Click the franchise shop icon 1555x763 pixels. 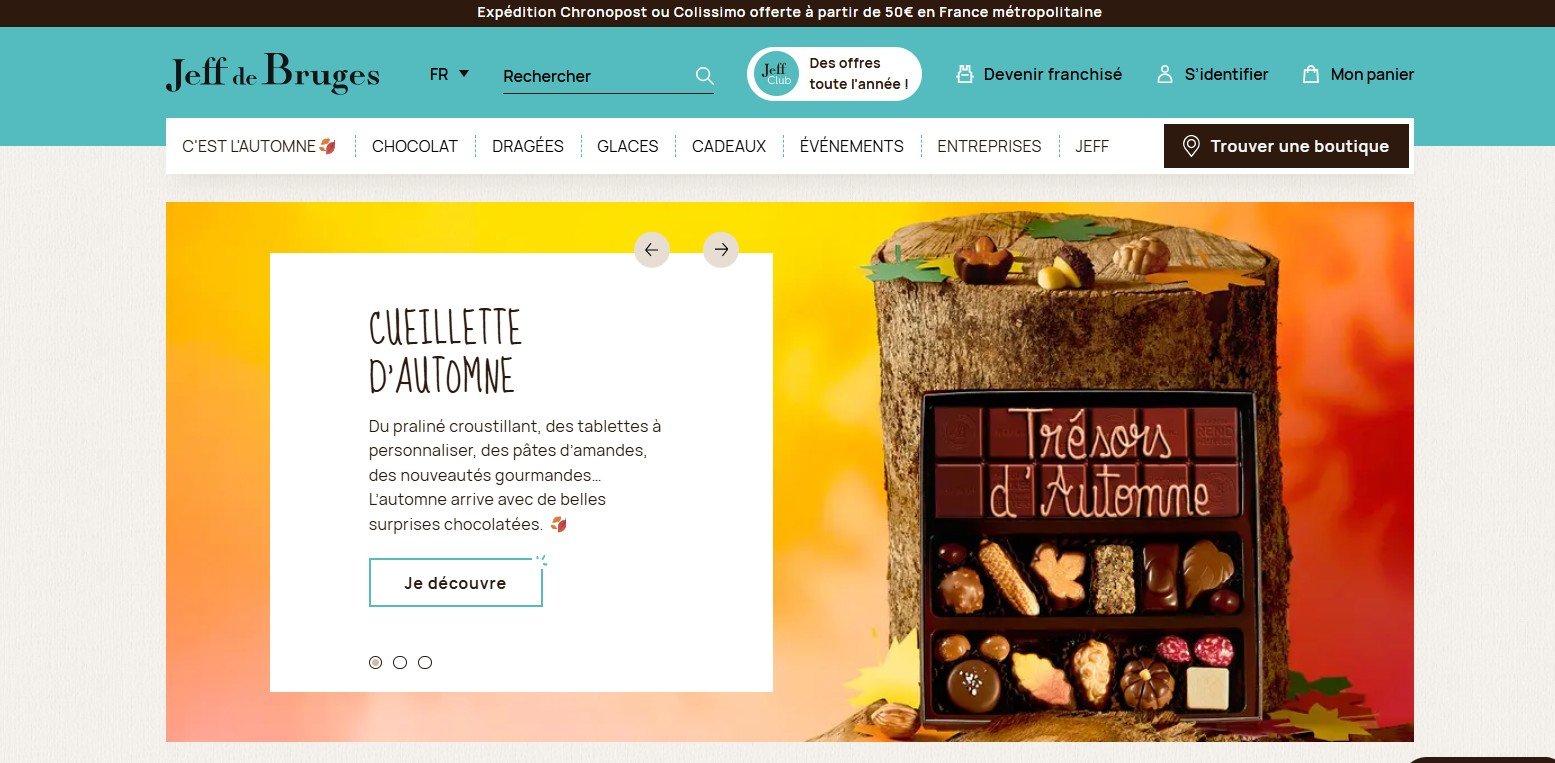click(964, 74)
